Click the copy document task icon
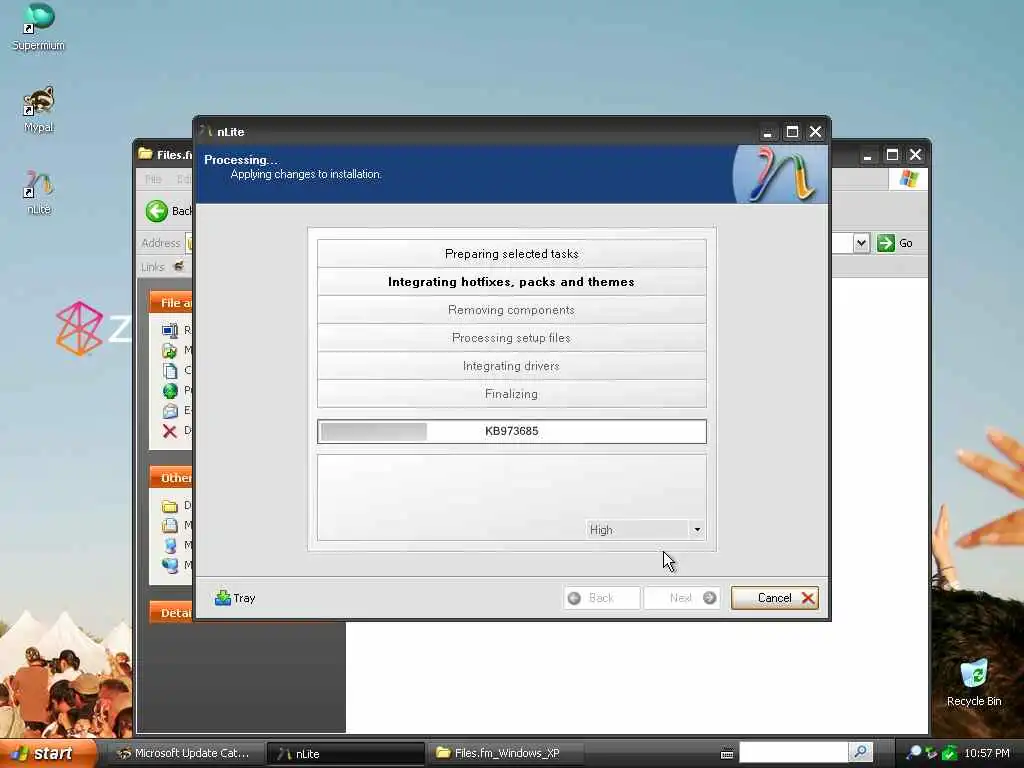 [x=170, y=371]
